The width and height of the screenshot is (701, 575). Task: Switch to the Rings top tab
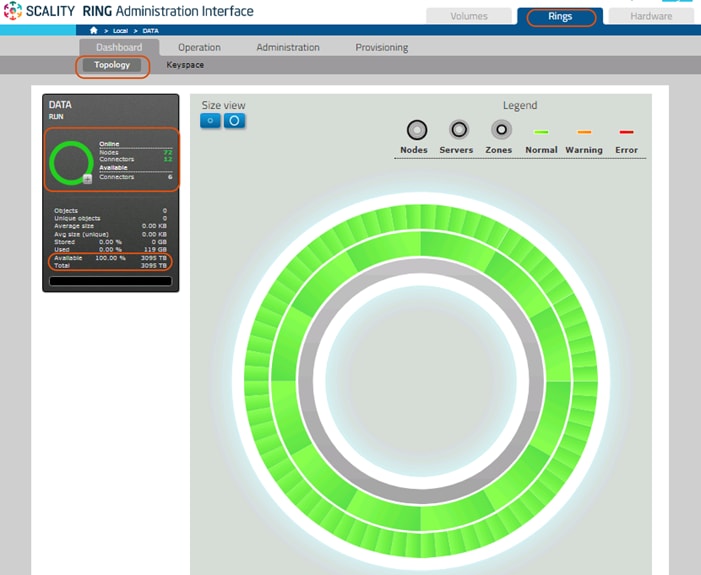(560, 17)
